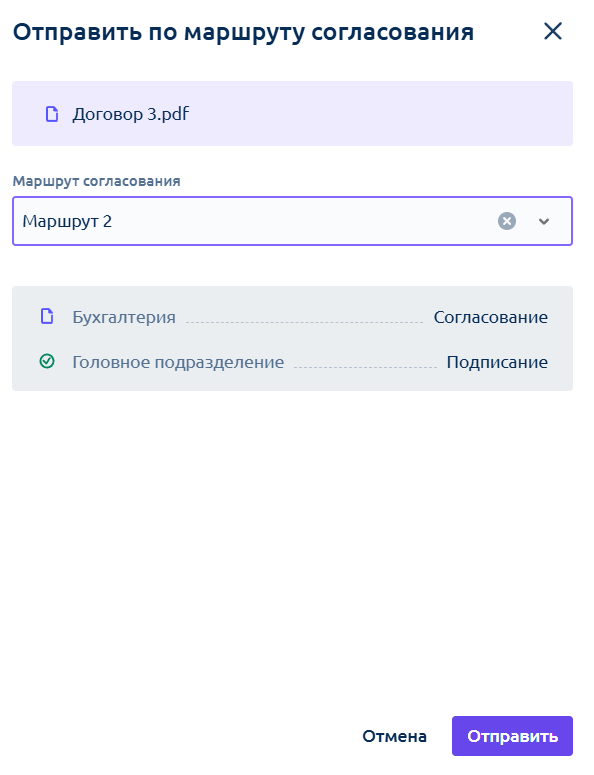Close the approval route dialog
594x775 pixels.
coord(552,31)
